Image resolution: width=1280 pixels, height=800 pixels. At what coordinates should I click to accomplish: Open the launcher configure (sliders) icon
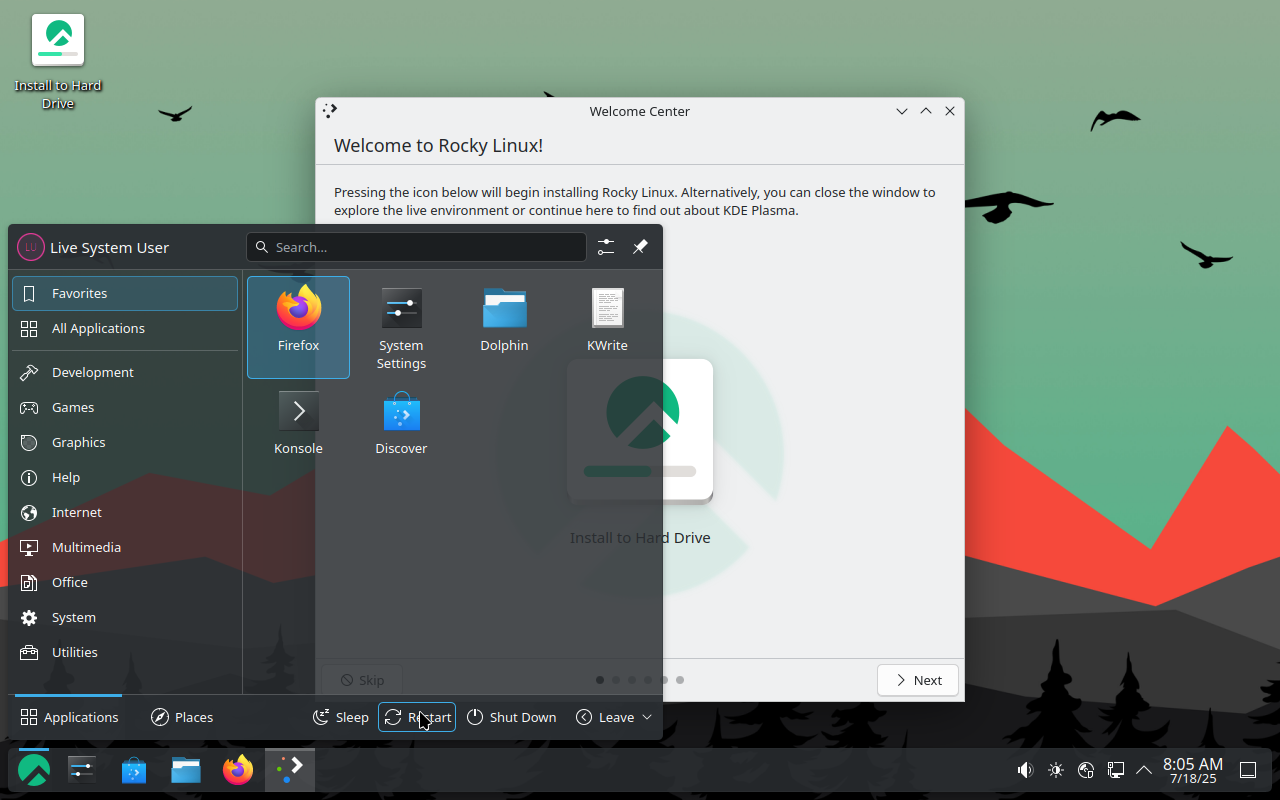606,247
